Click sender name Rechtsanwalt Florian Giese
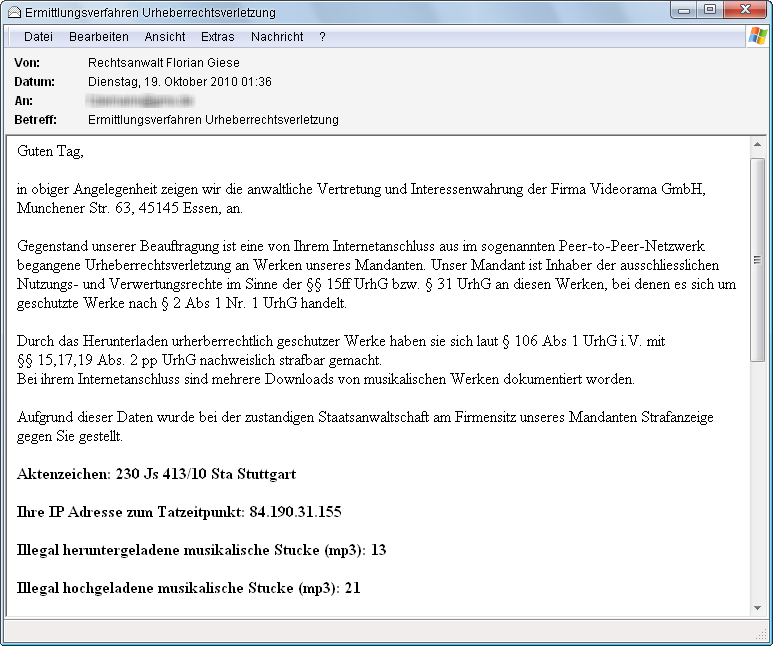This screenshot has height=646, width=773. click(164, 63)
